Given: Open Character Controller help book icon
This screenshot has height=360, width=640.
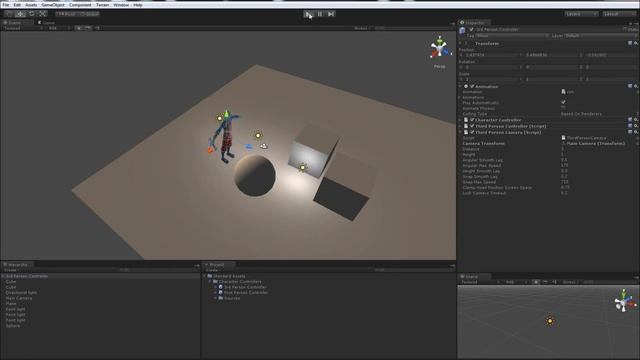Looking at the screenshot, I should (x=630, y=120).
